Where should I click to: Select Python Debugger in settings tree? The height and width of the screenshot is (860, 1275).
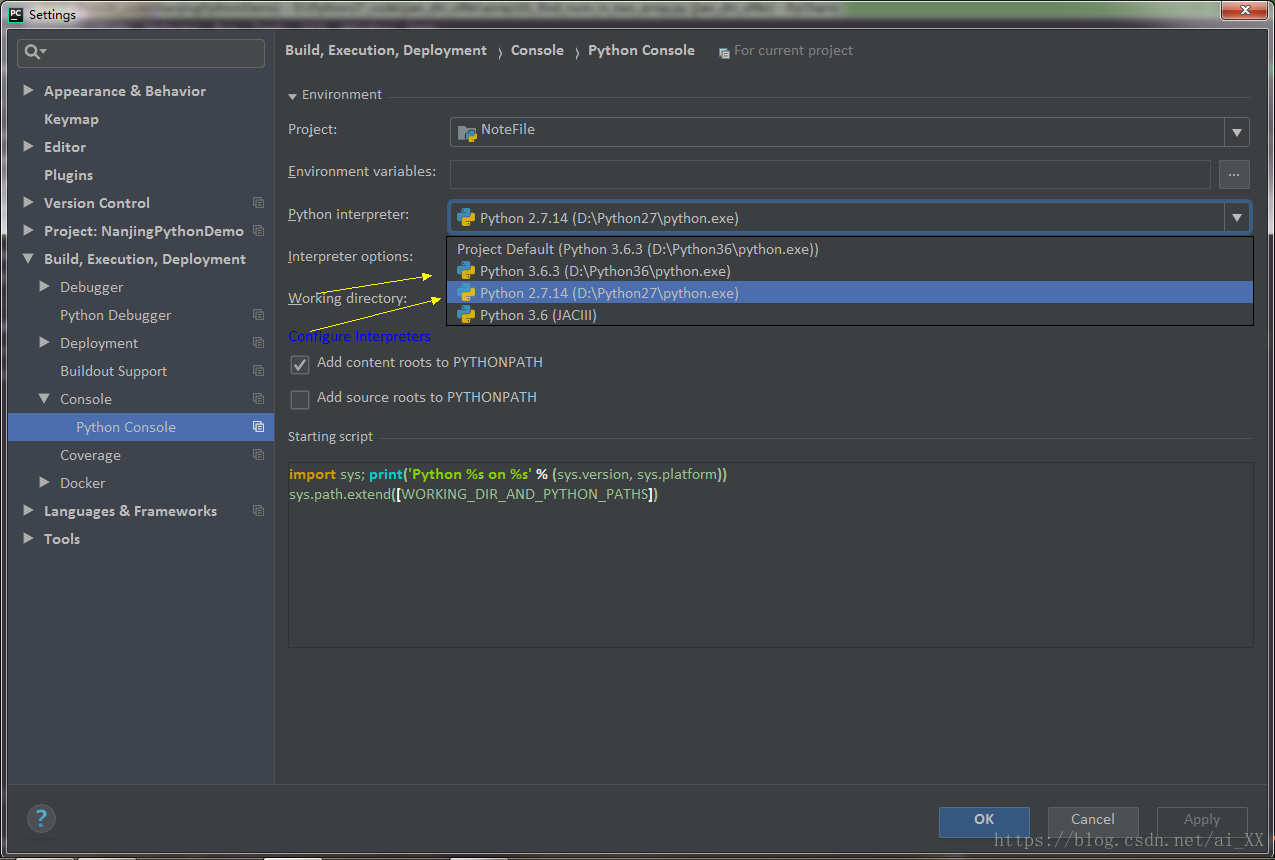tap(115, 315)
